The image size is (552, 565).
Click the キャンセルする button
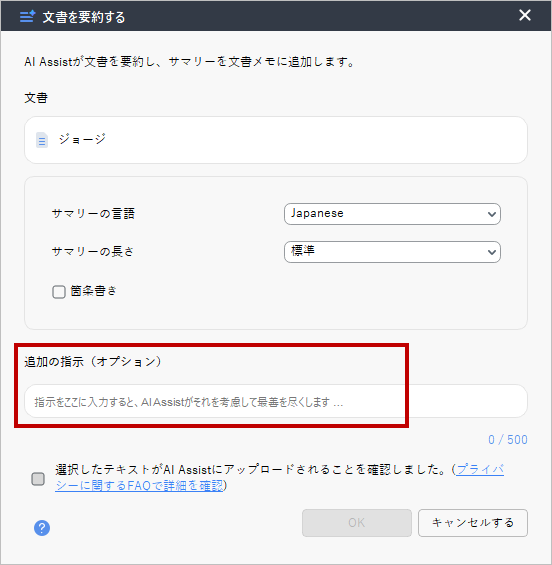[473, 522]
